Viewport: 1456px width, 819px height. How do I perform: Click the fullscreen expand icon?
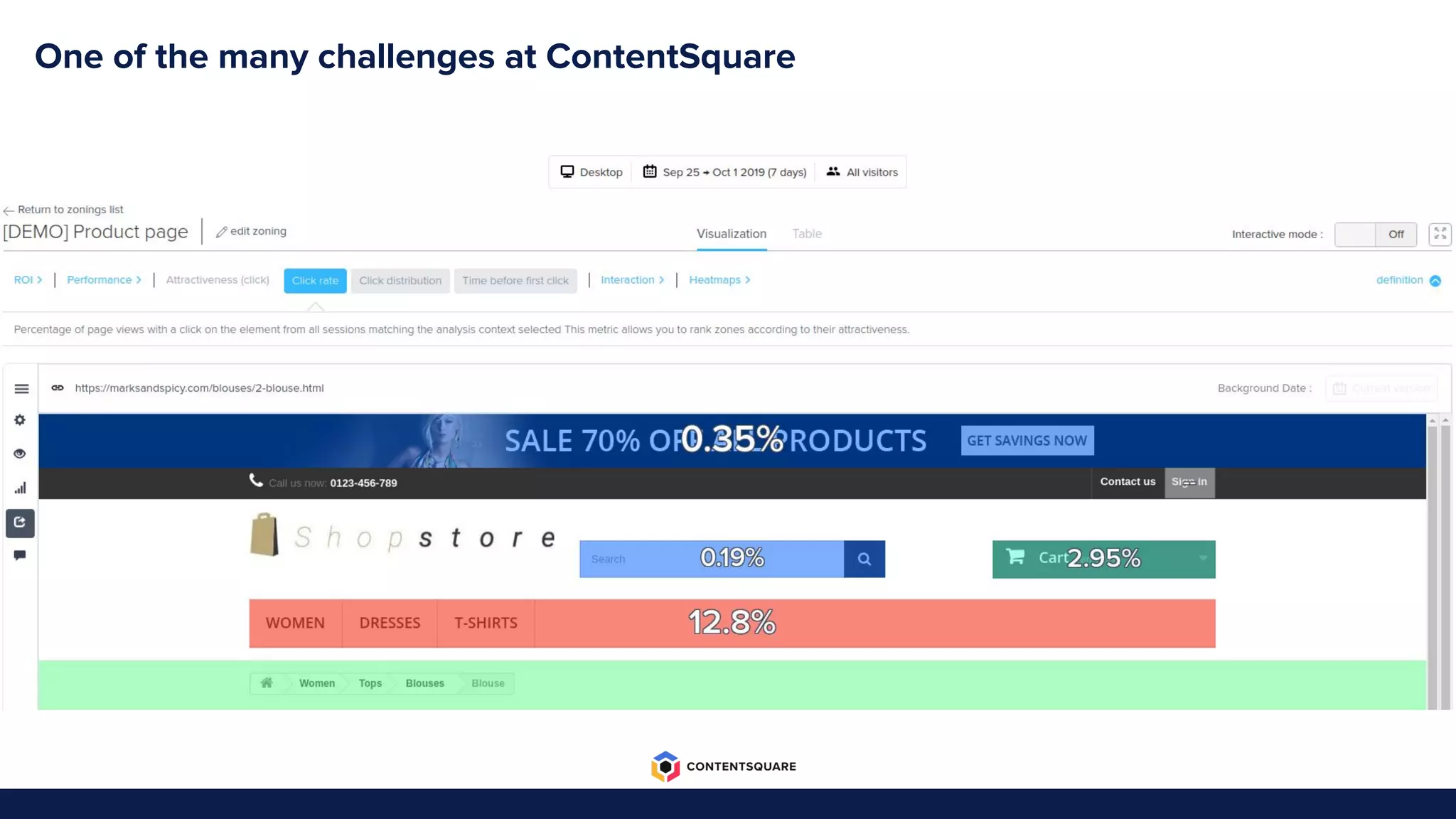coord(1440,234)
